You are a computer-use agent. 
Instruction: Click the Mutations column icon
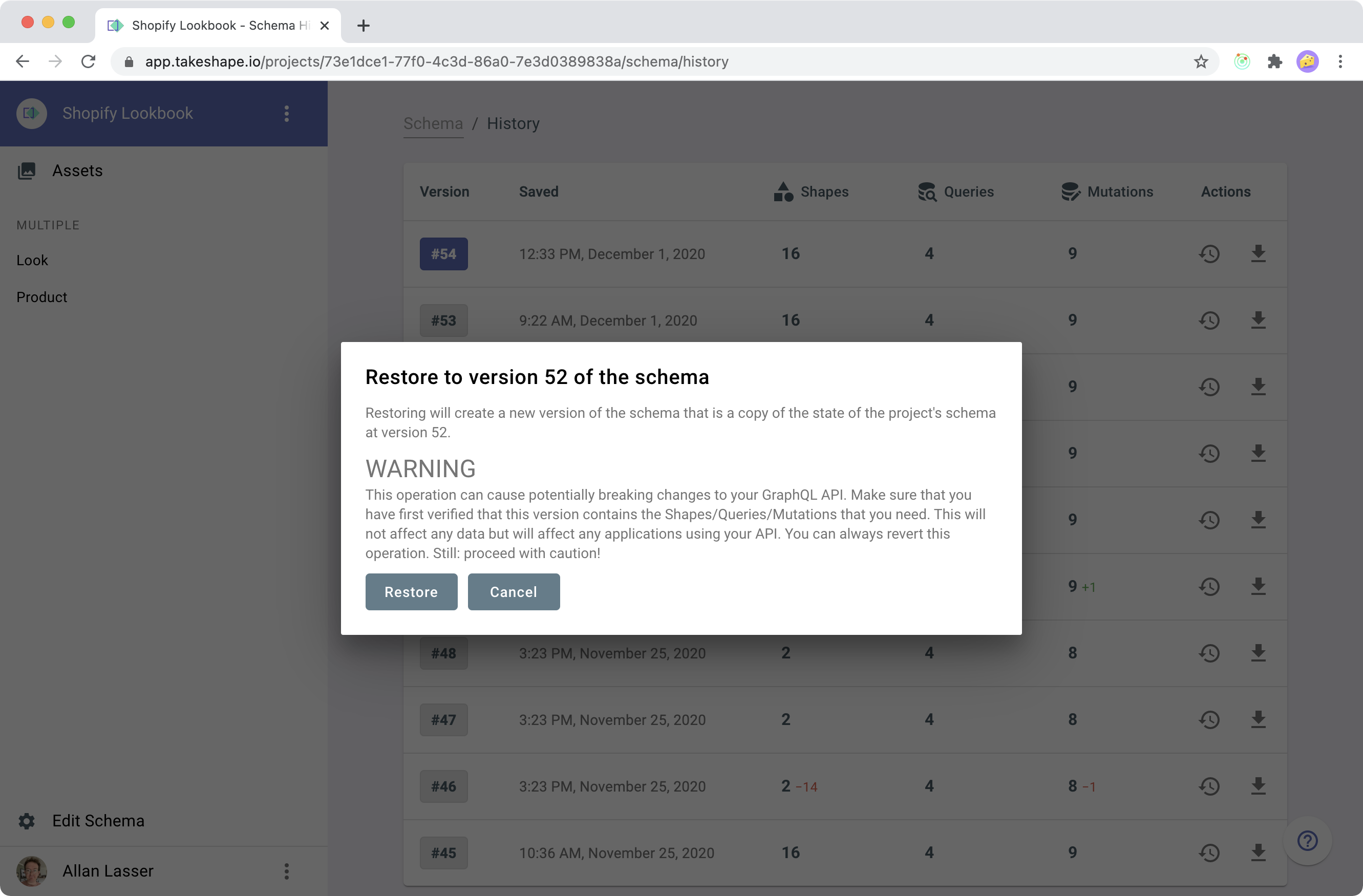point(1070,192)
